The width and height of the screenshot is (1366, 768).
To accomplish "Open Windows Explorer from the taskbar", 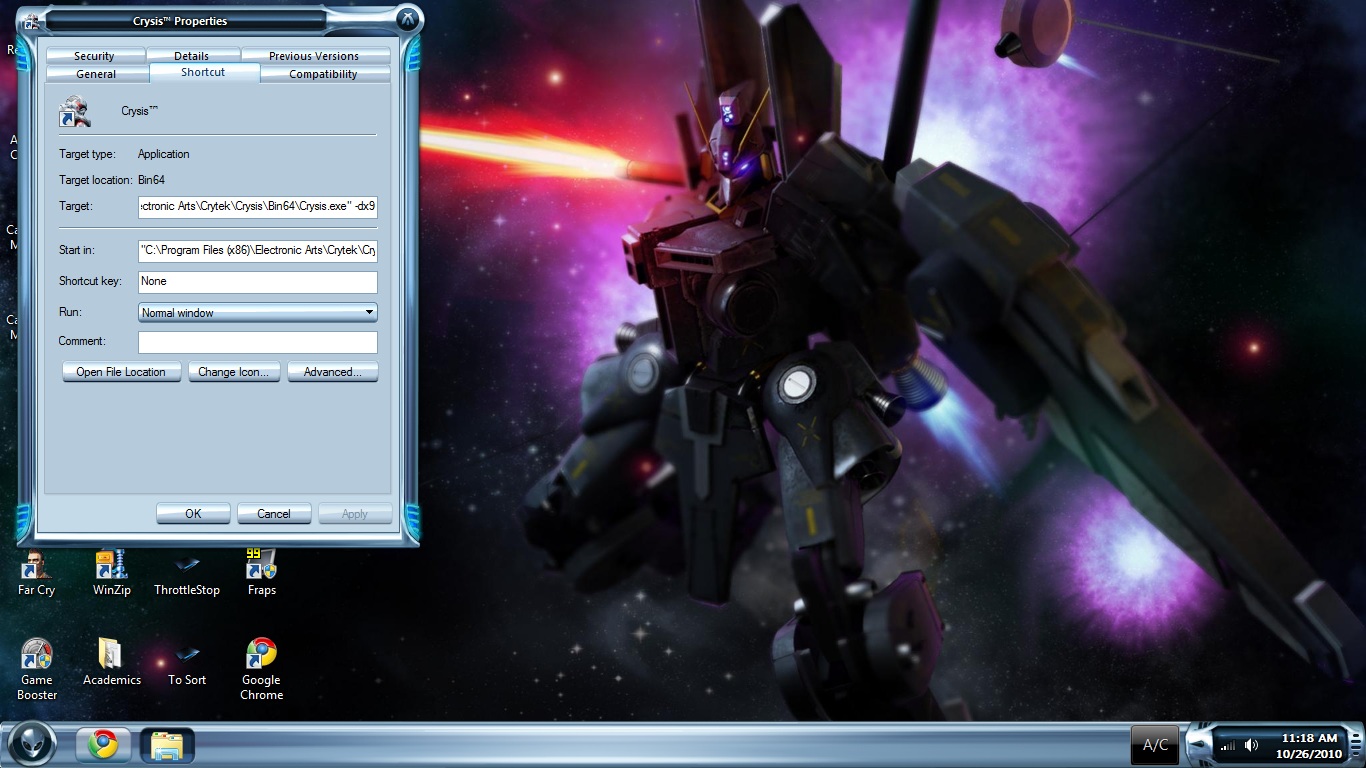I will coord(166,745).
